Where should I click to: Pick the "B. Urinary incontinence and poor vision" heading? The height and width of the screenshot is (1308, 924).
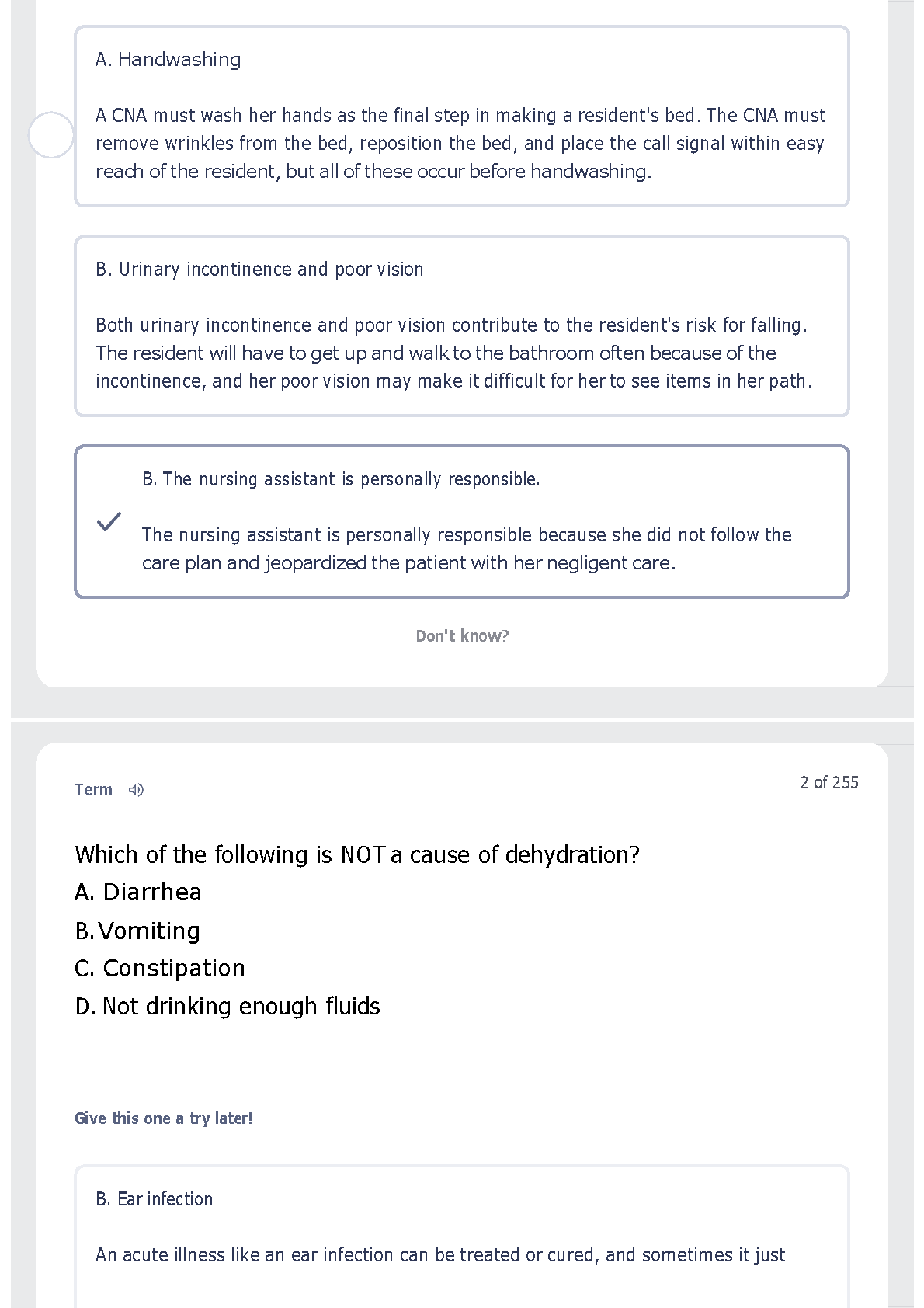[259, 270]
